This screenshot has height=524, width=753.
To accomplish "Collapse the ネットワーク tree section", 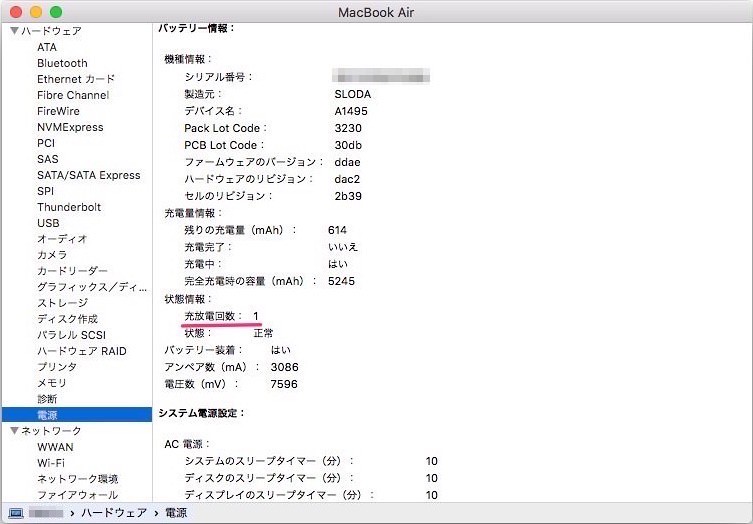I will coord(14,431).
